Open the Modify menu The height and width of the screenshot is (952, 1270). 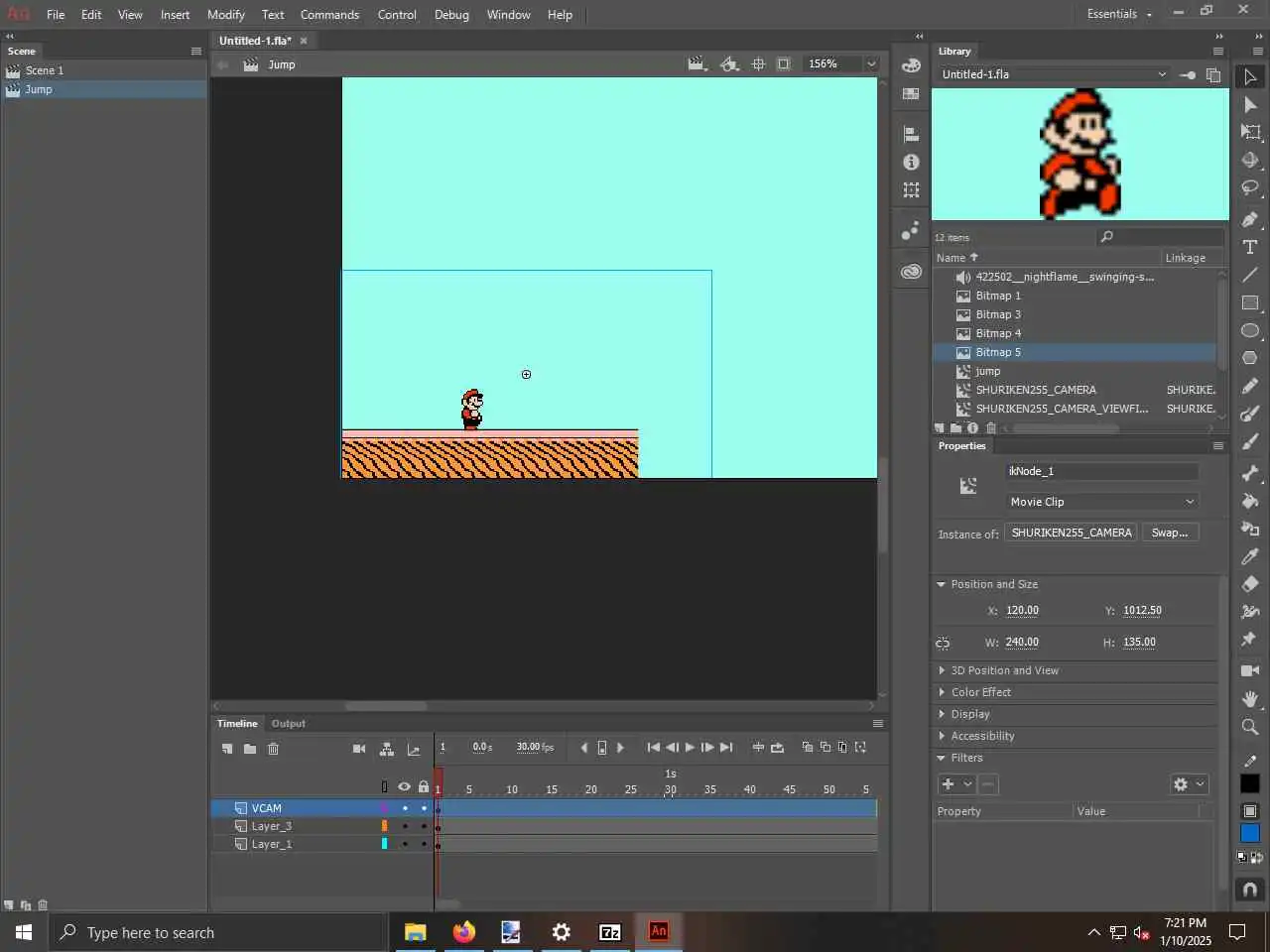[226, 15]
